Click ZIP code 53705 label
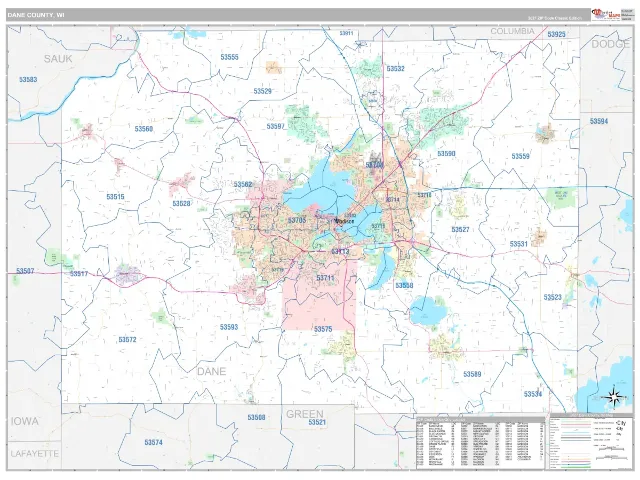The image size is (640, 480). click(x=297, y=220)
